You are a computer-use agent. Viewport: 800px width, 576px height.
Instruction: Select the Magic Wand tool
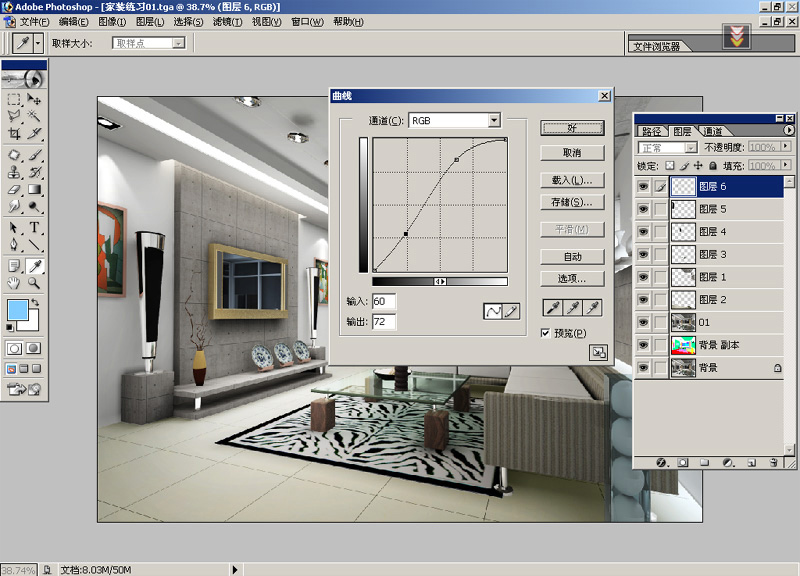click(x=35, y=117)
